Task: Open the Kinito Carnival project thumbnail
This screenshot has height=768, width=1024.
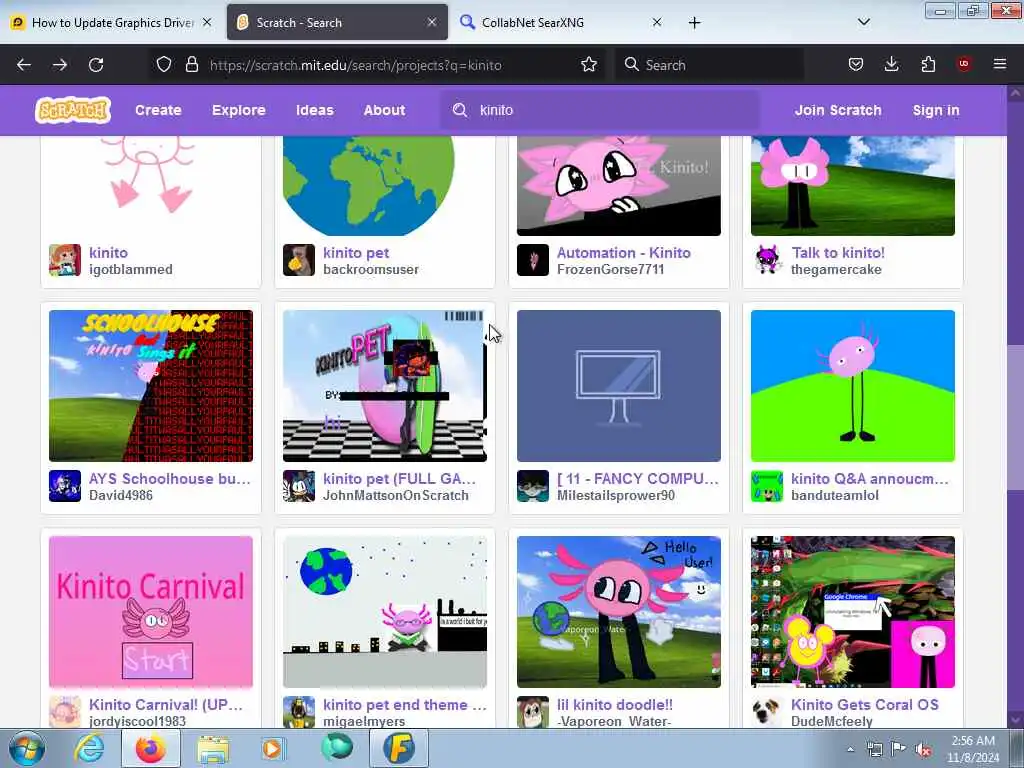Action: 151,612
